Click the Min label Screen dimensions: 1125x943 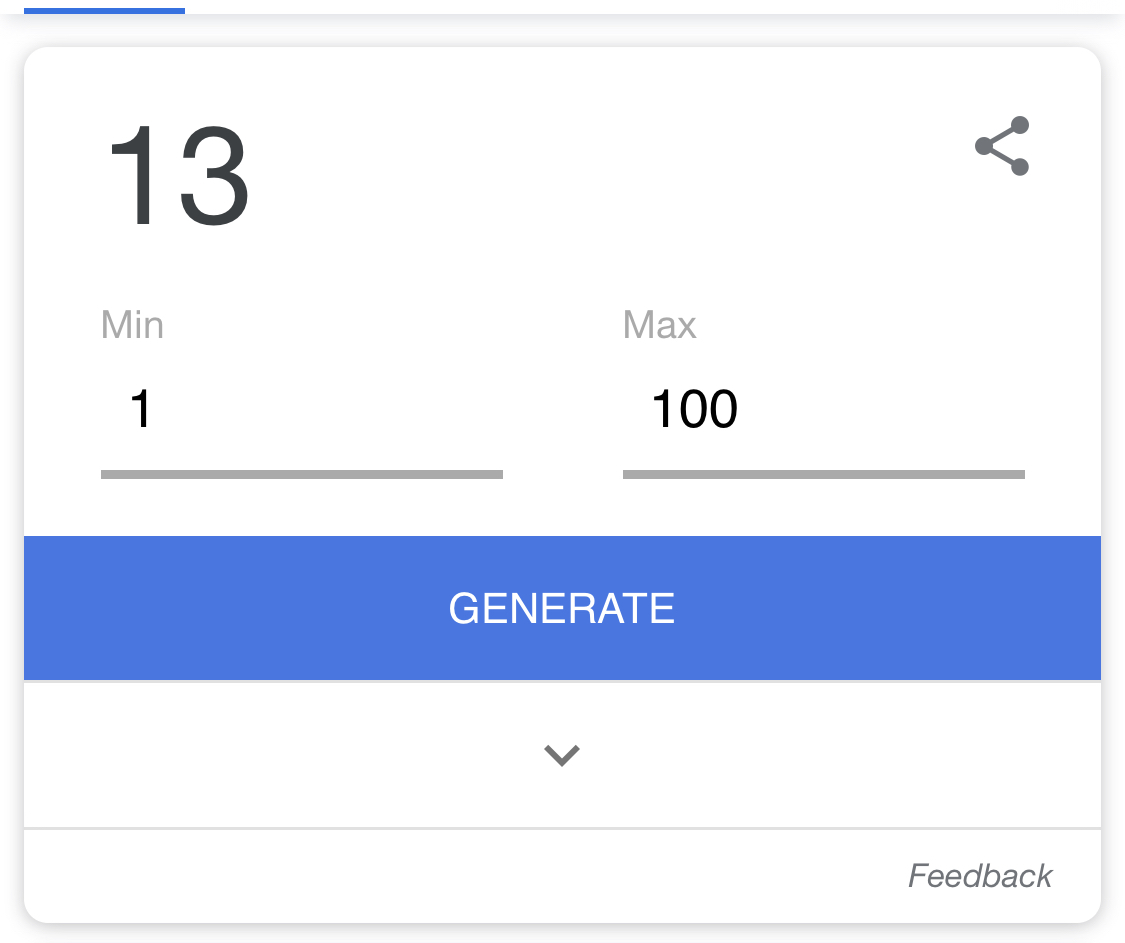pyautogui.click(x=132, y=325)
